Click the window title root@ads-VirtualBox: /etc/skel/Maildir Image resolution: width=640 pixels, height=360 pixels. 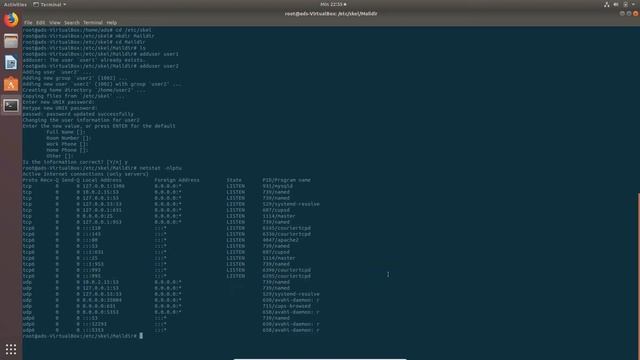tap(331, 13)
